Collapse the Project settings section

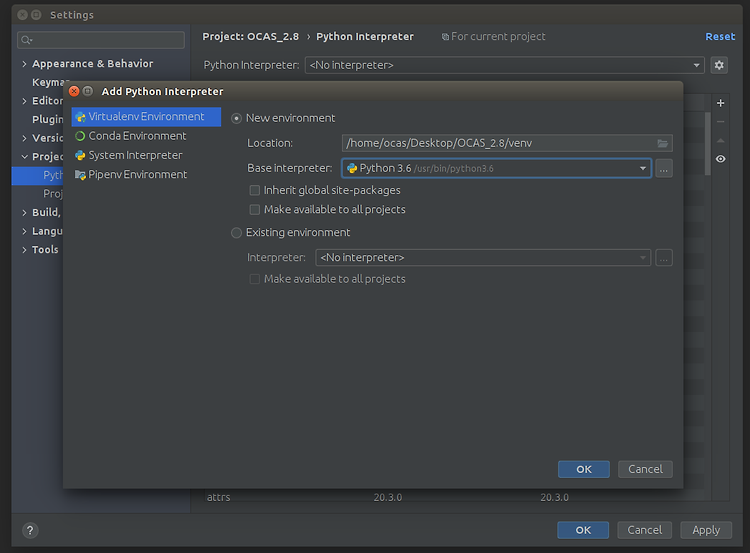[x=24, y=157]
